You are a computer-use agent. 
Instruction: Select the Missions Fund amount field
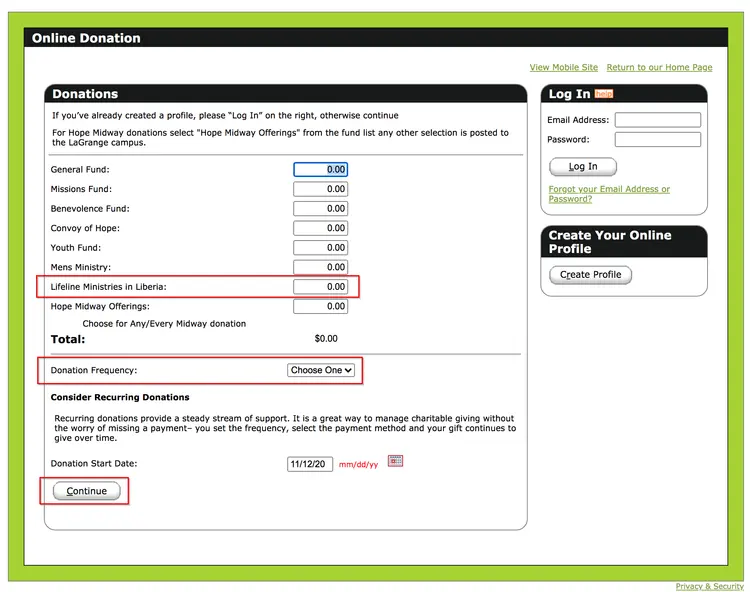pos(320,189)
